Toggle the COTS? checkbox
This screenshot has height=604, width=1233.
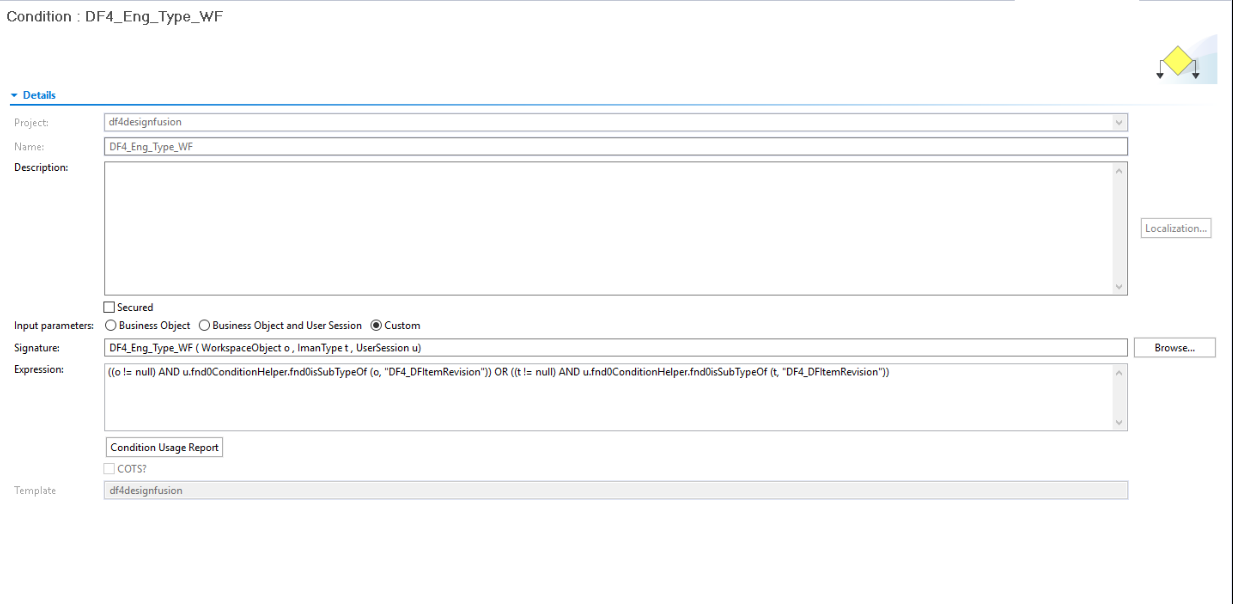click(108, 468)
